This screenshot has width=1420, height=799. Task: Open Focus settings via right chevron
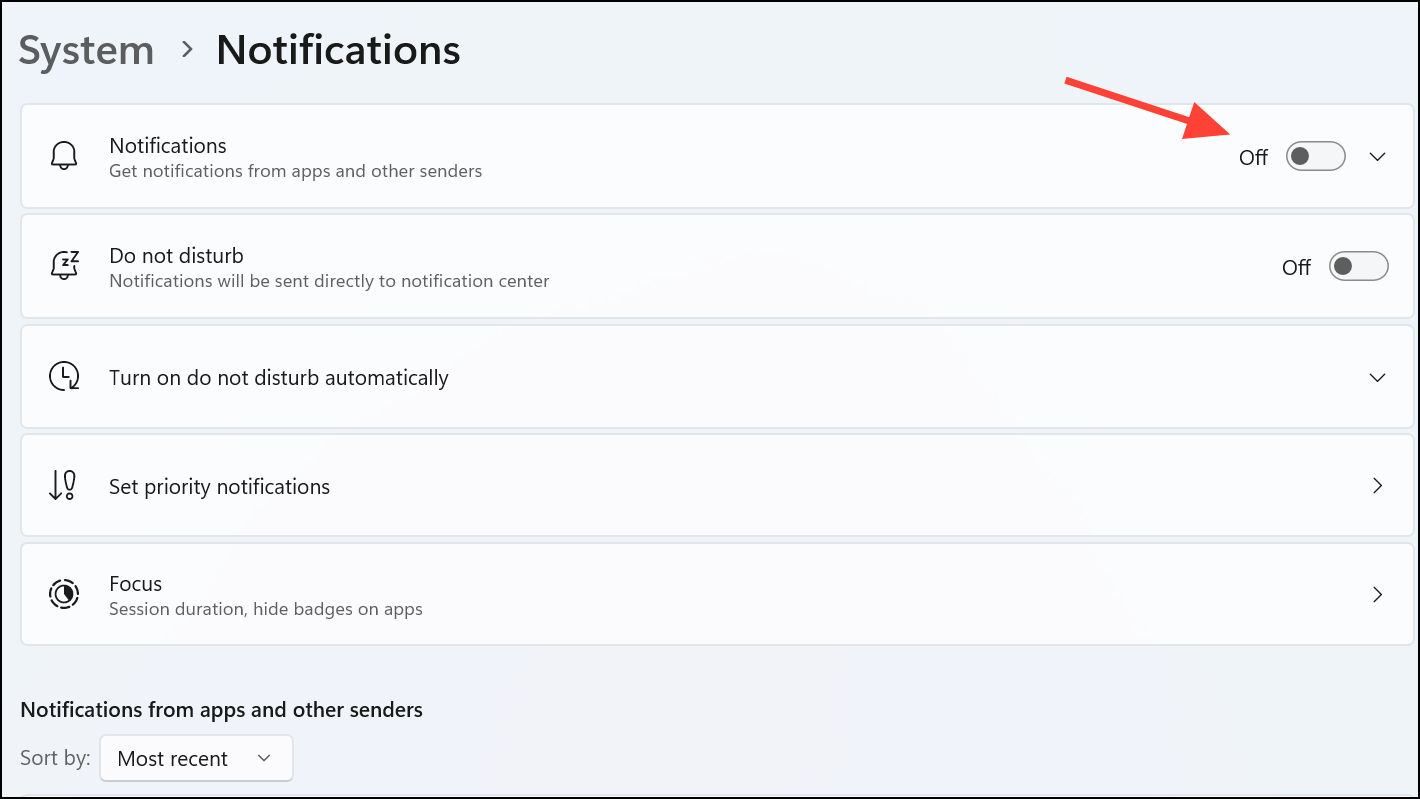tap(1377, 594)
